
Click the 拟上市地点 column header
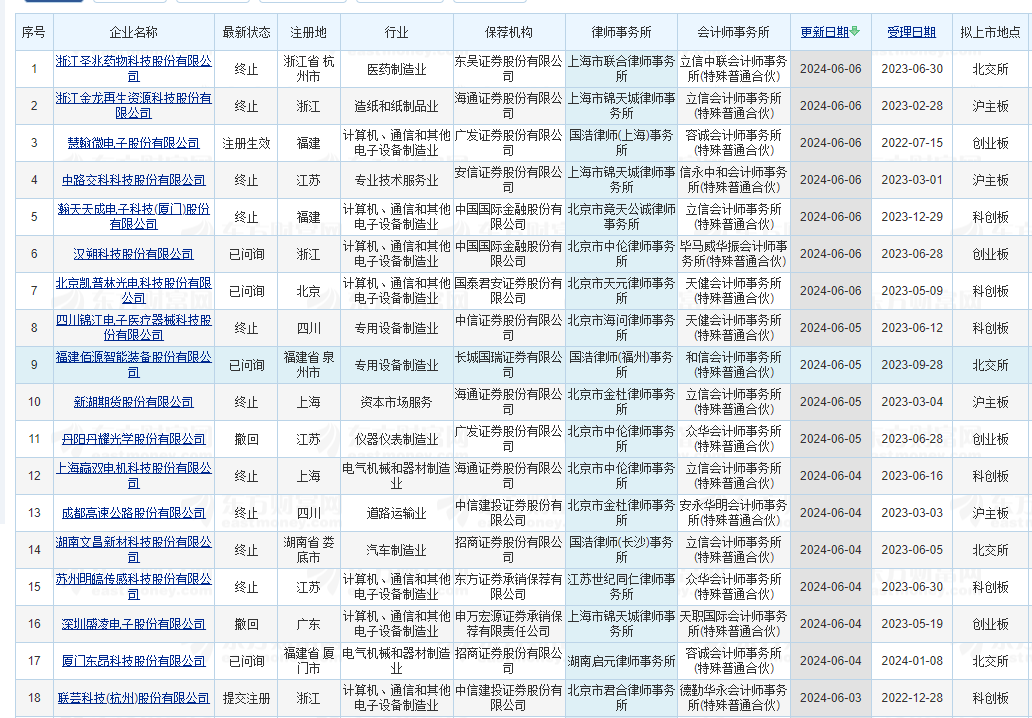pyautogui.click(x=991, y=32)
